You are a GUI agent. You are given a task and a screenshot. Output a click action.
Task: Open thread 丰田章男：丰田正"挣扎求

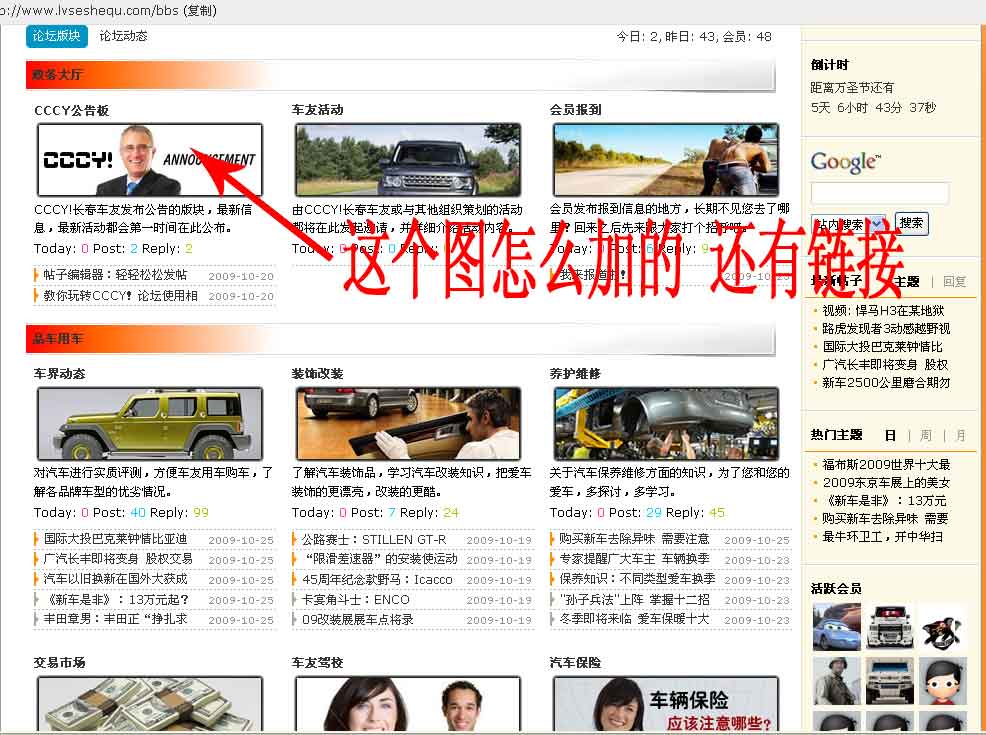point(116,619)
